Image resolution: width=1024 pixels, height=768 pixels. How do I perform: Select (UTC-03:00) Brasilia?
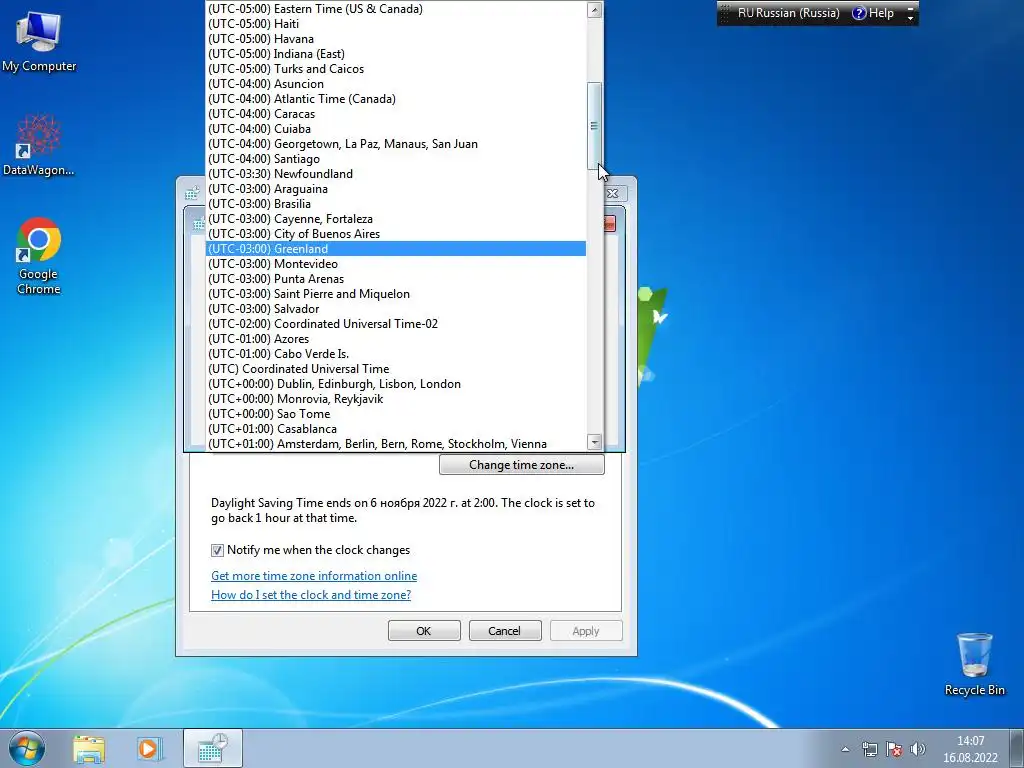396,204
